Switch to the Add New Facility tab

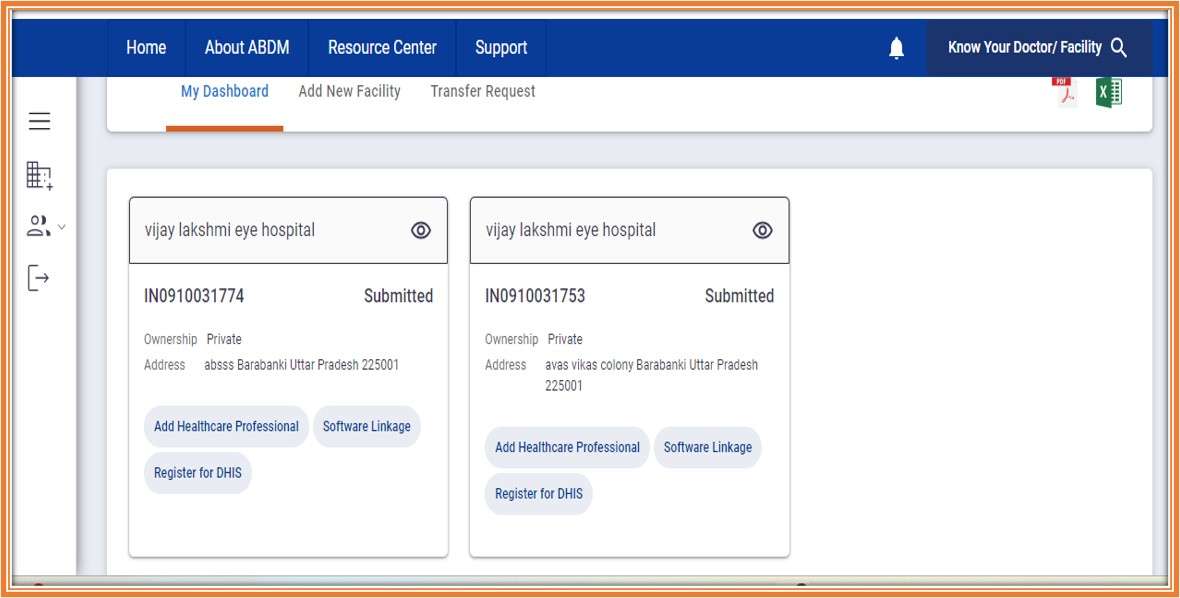(349, 91)
